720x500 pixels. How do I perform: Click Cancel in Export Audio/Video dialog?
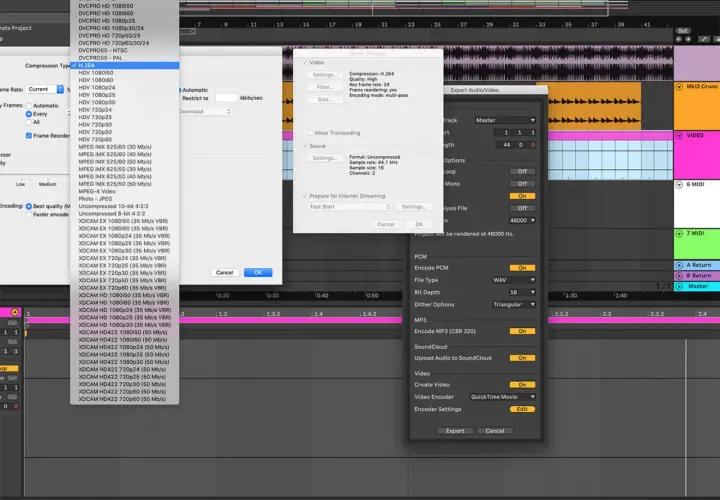pos(495,431)
